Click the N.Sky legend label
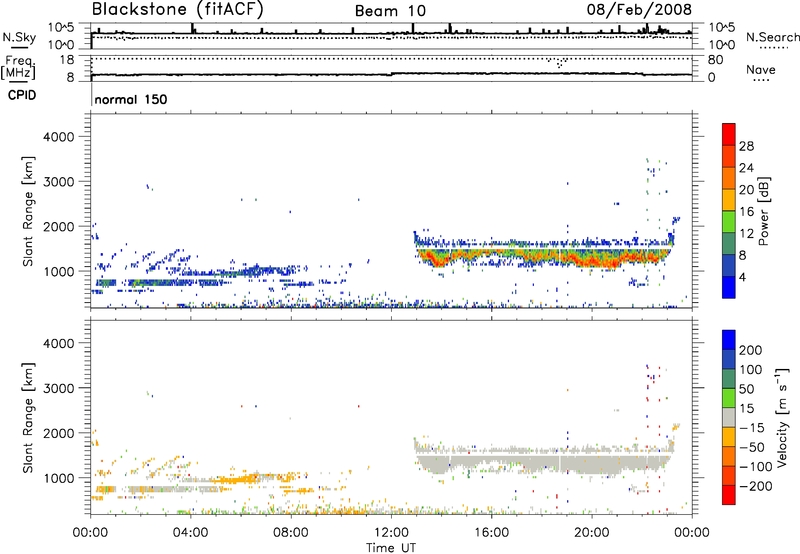The width and height of the screenshot is (800, 554). coord(19,37)
